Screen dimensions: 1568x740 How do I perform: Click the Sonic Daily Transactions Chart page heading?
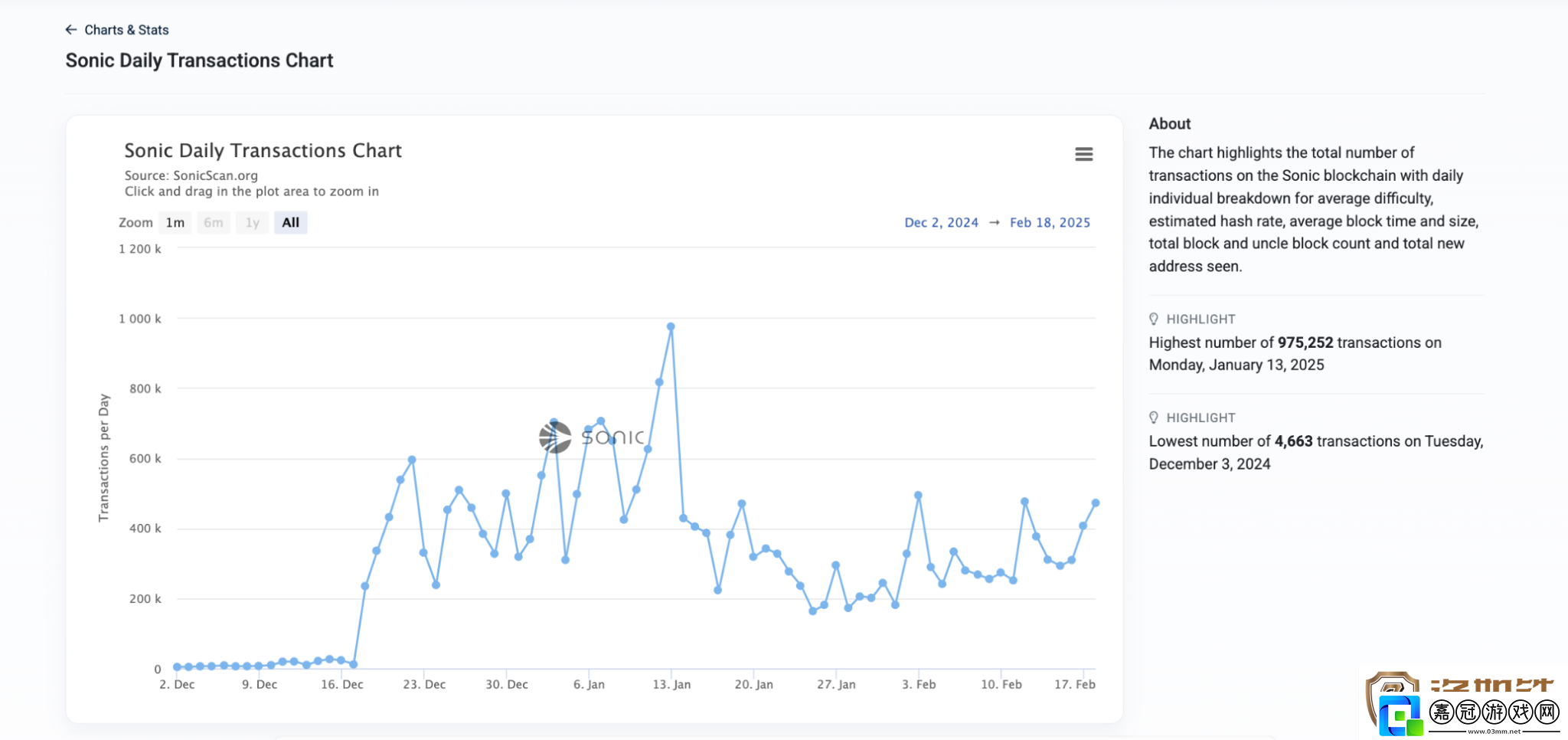click(199, 61)
